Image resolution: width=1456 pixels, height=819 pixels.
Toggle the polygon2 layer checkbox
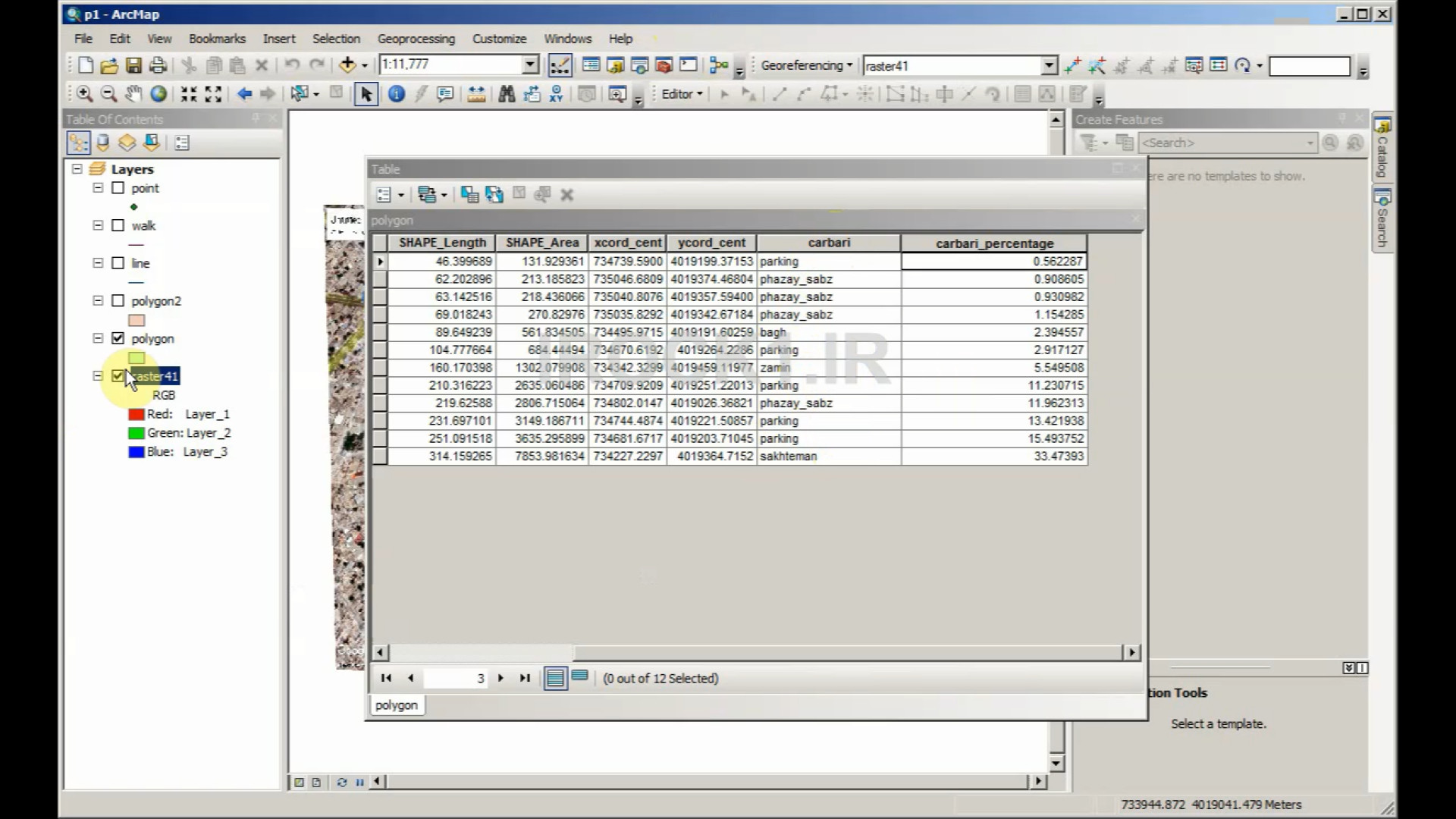coord(118,301)
